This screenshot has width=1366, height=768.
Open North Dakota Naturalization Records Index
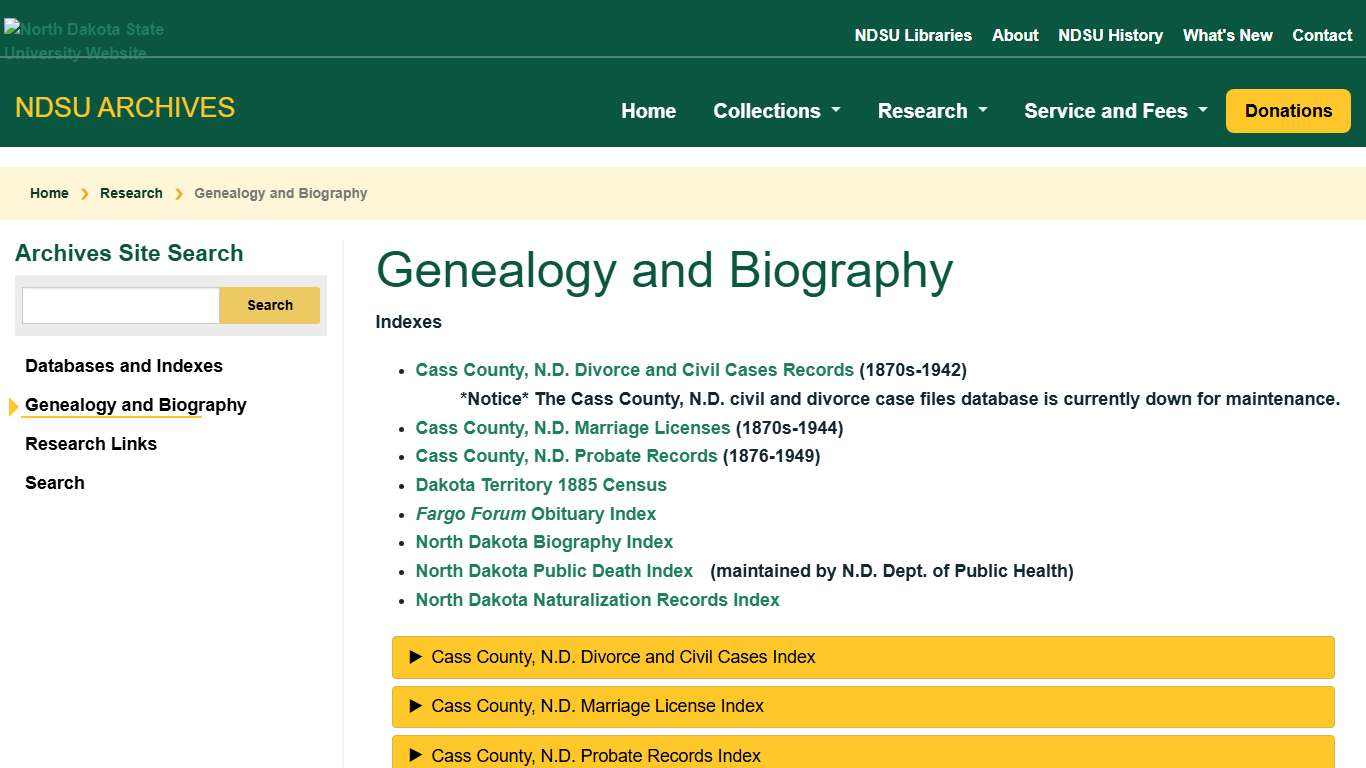tap(597, 600)
